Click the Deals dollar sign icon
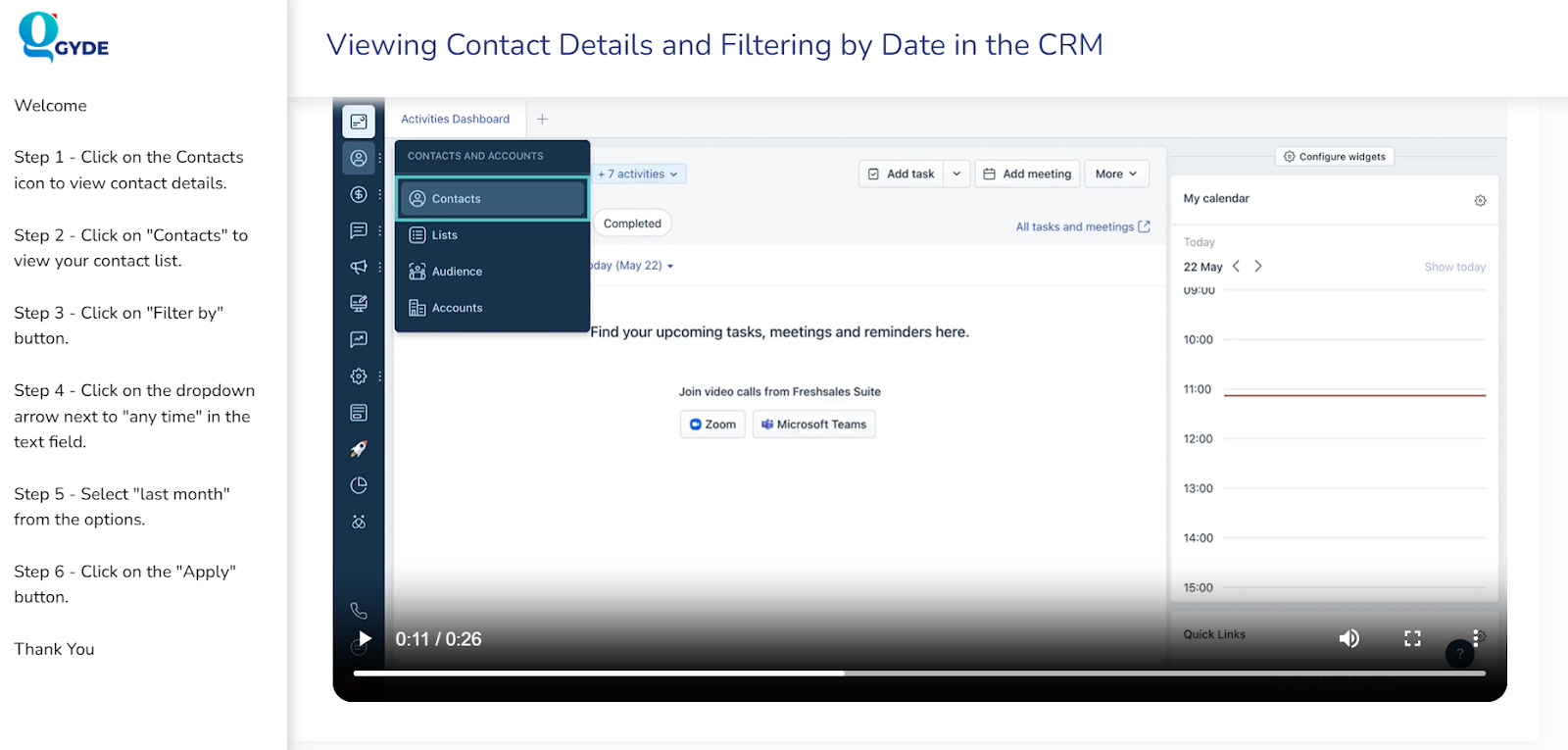The image size is (1568, 750). 359,194
